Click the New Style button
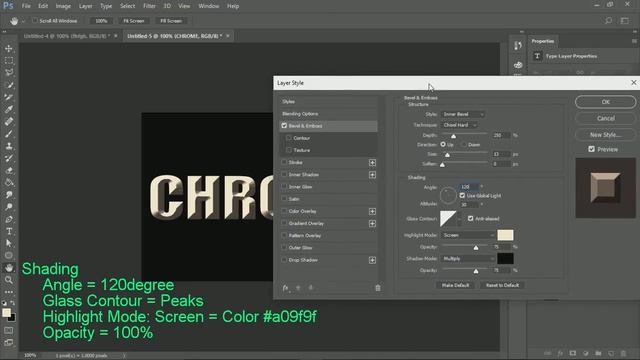640x360 pixels. (x=605, y=134)
